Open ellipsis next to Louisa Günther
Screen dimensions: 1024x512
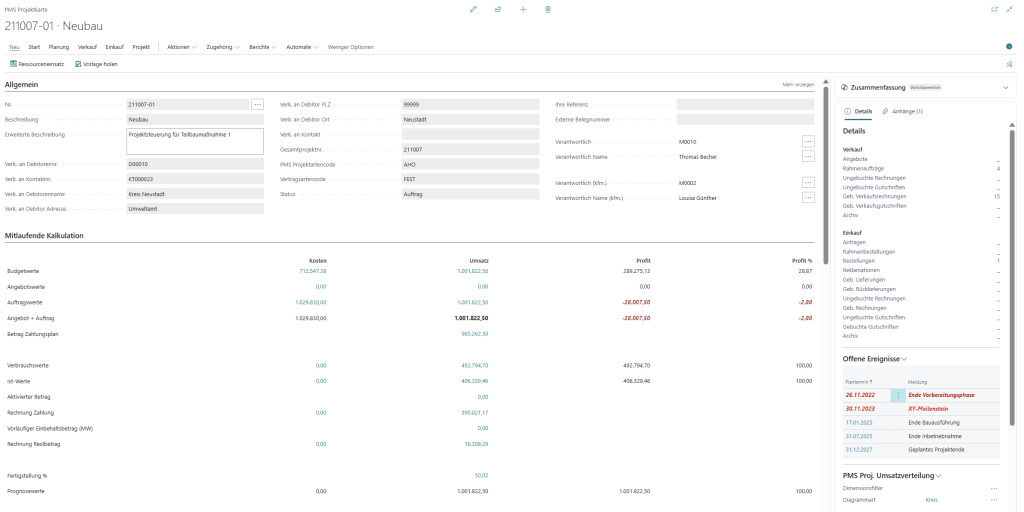point(808,197)
